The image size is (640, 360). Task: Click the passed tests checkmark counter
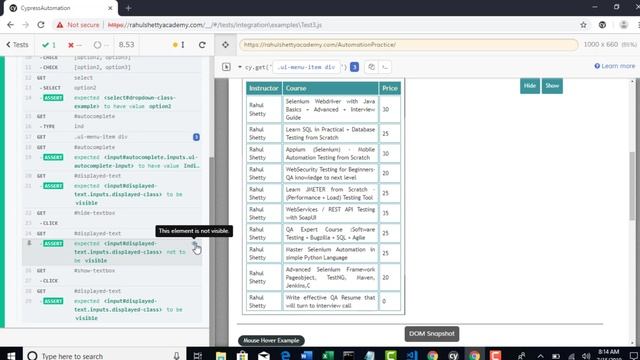[49, 45]
